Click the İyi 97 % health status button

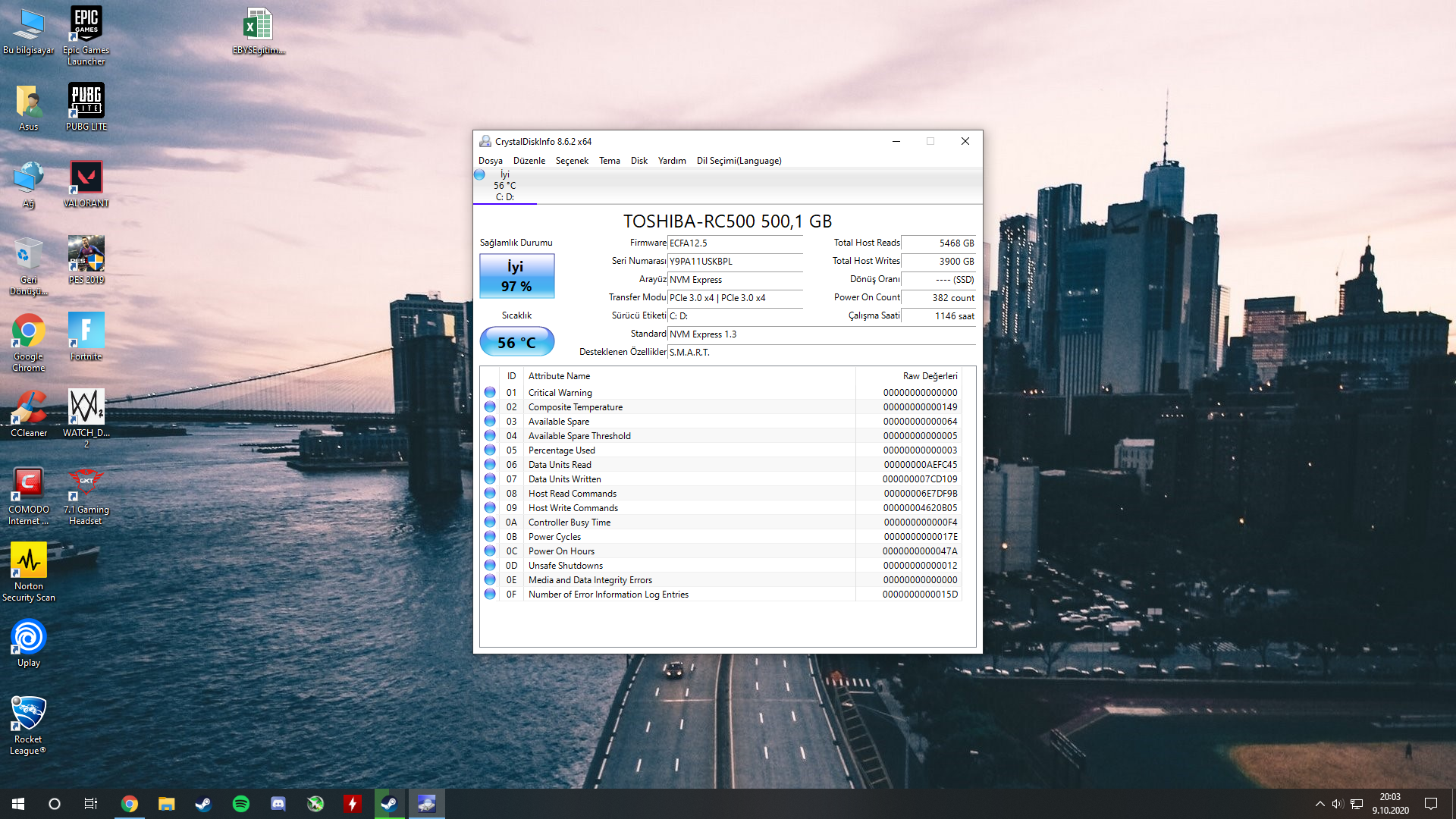(x=516, y=276)
